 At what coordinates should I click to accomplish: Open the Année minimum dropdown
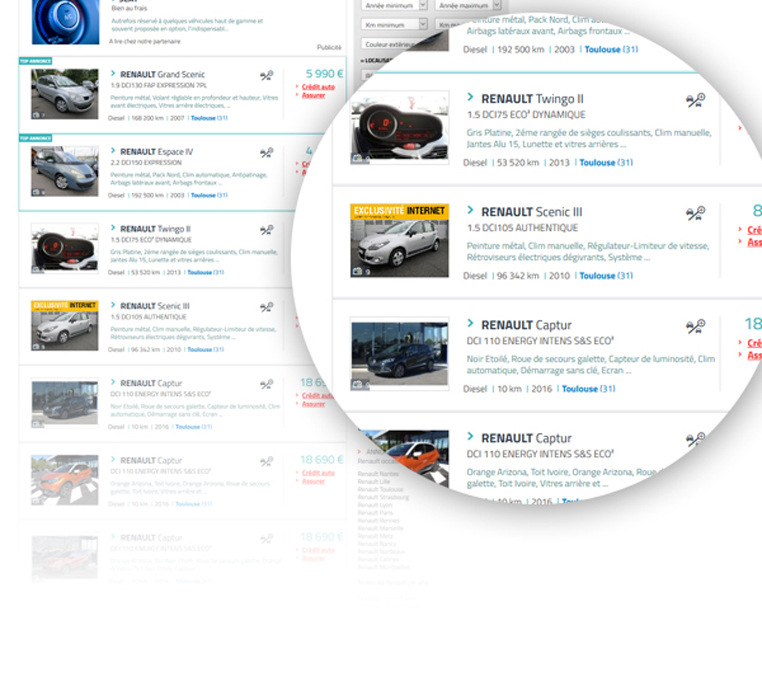coord(393,5)
